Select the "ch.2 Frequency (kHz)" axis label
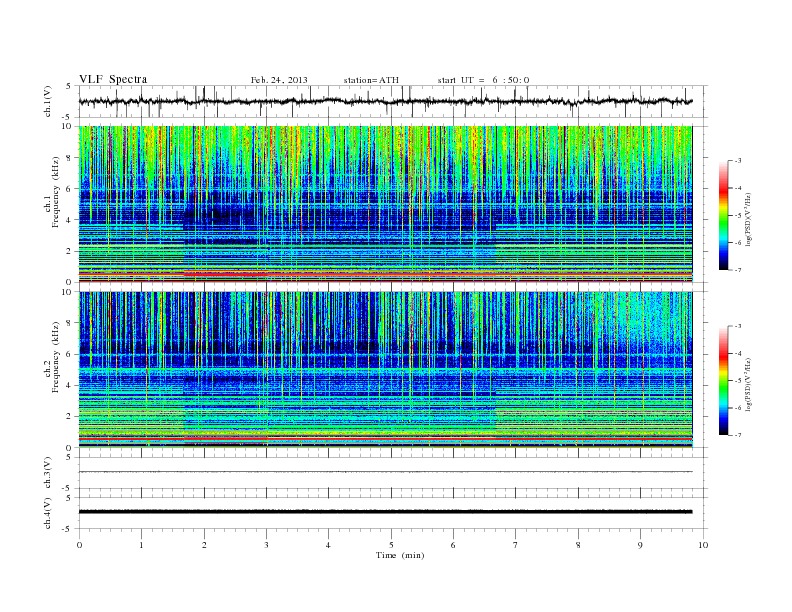The width and height of the screenshot is (792, 612). point(52,356)
